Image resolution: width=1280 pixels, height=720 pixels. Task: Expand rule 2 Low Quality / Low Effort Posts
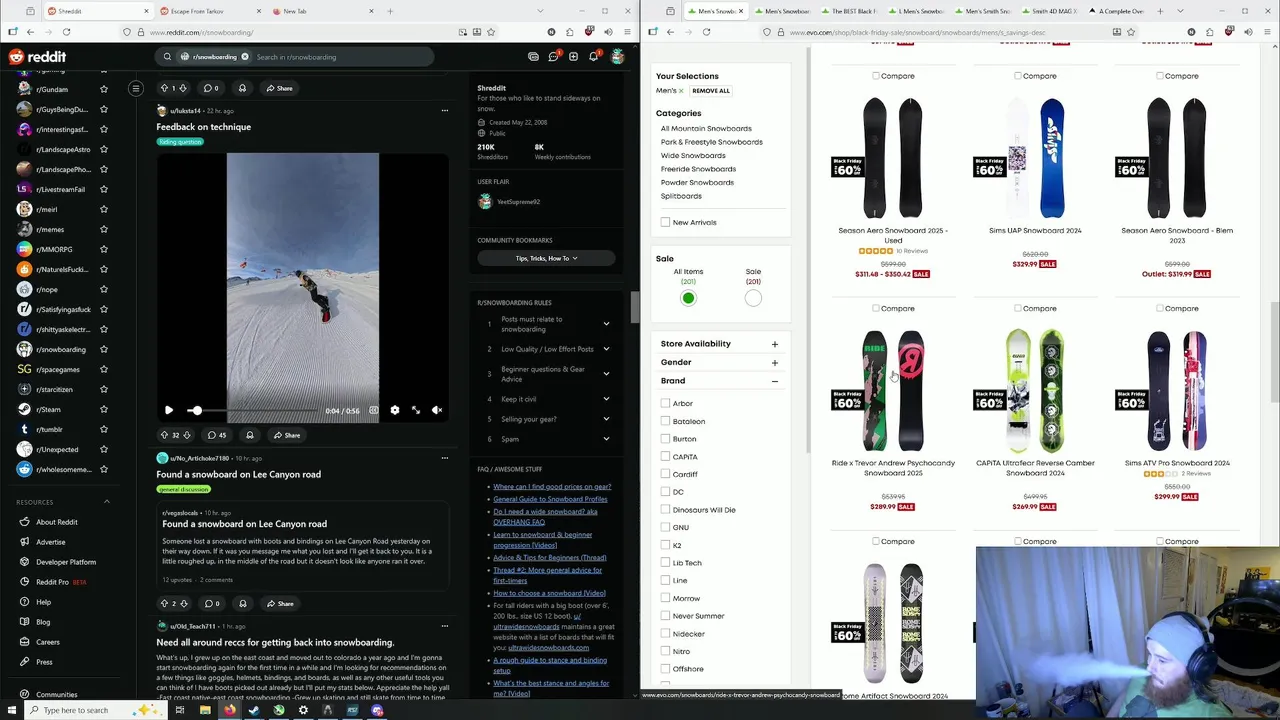pos(606,349)
